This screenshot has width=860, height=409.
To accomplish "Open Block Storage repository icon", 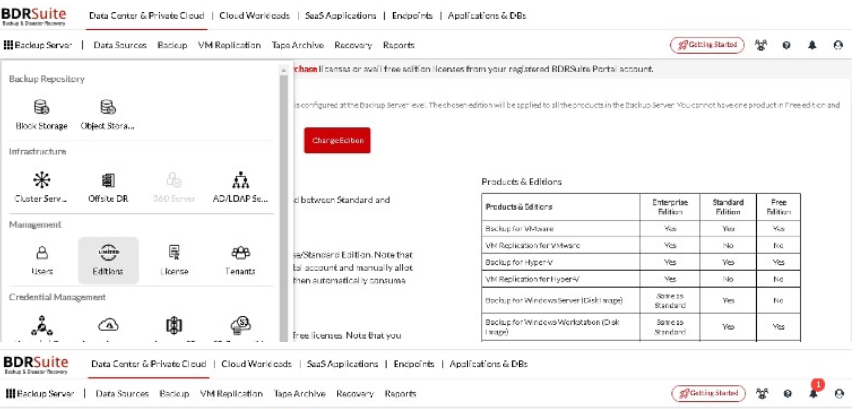I will click(42, 106).
